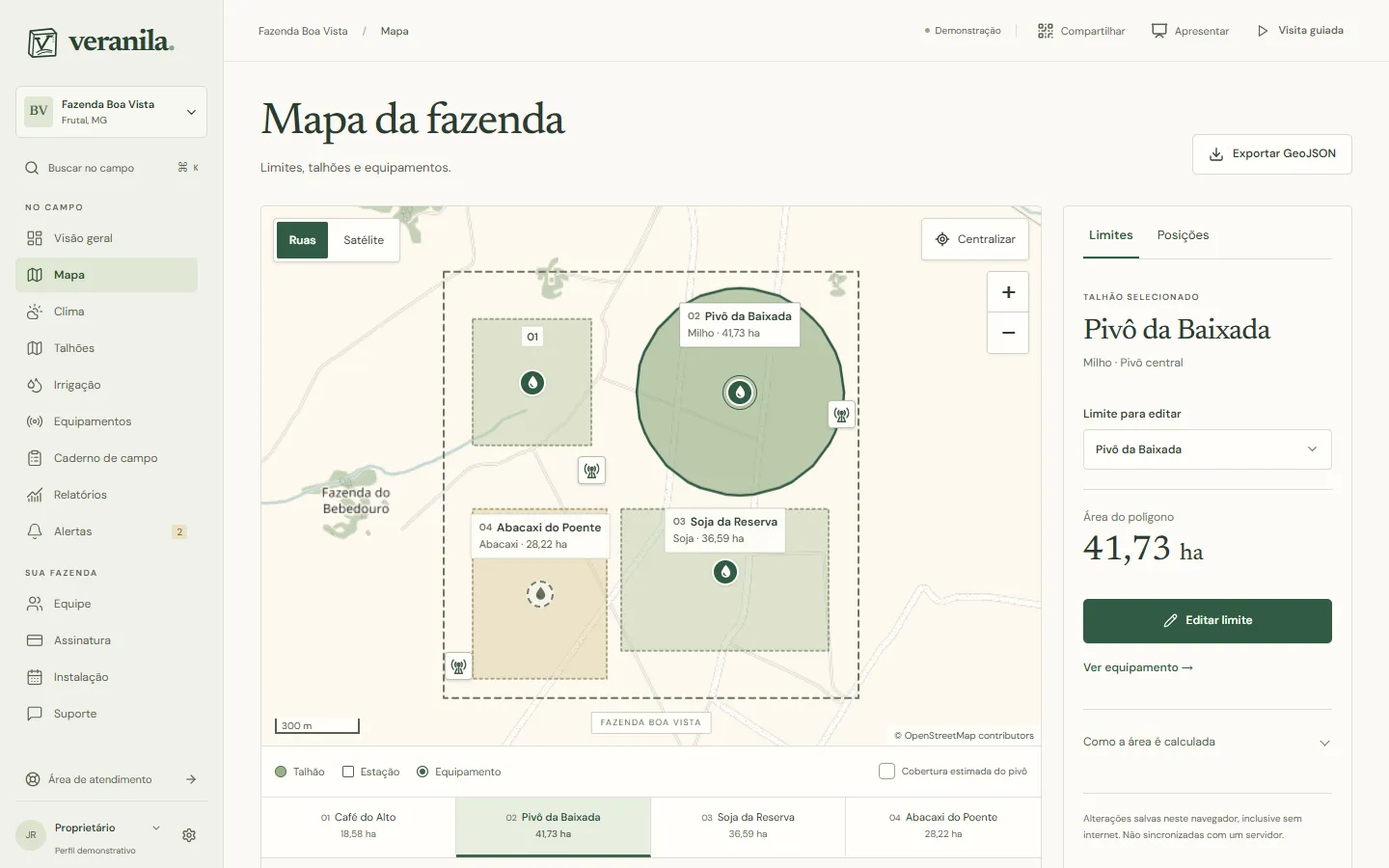Open settings gear next to Proprietário

click(189, 835)
